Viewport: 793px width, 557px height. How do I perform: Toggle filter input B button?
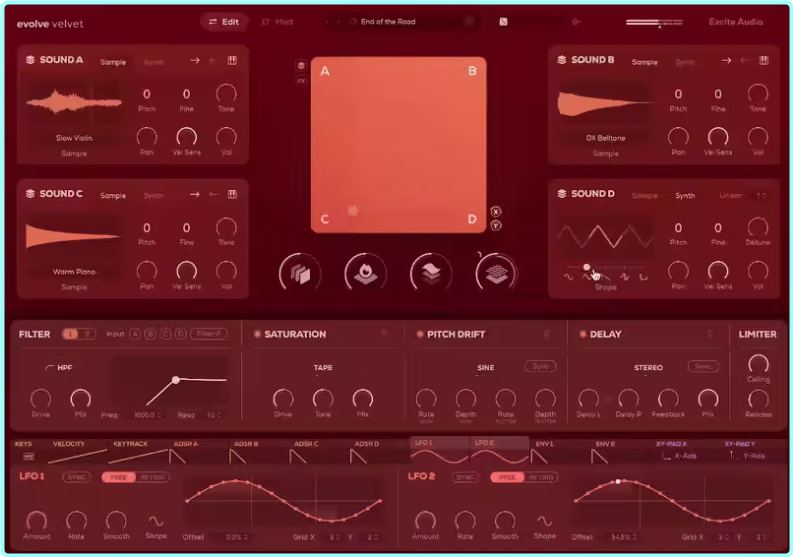click(x=150, y=334)
